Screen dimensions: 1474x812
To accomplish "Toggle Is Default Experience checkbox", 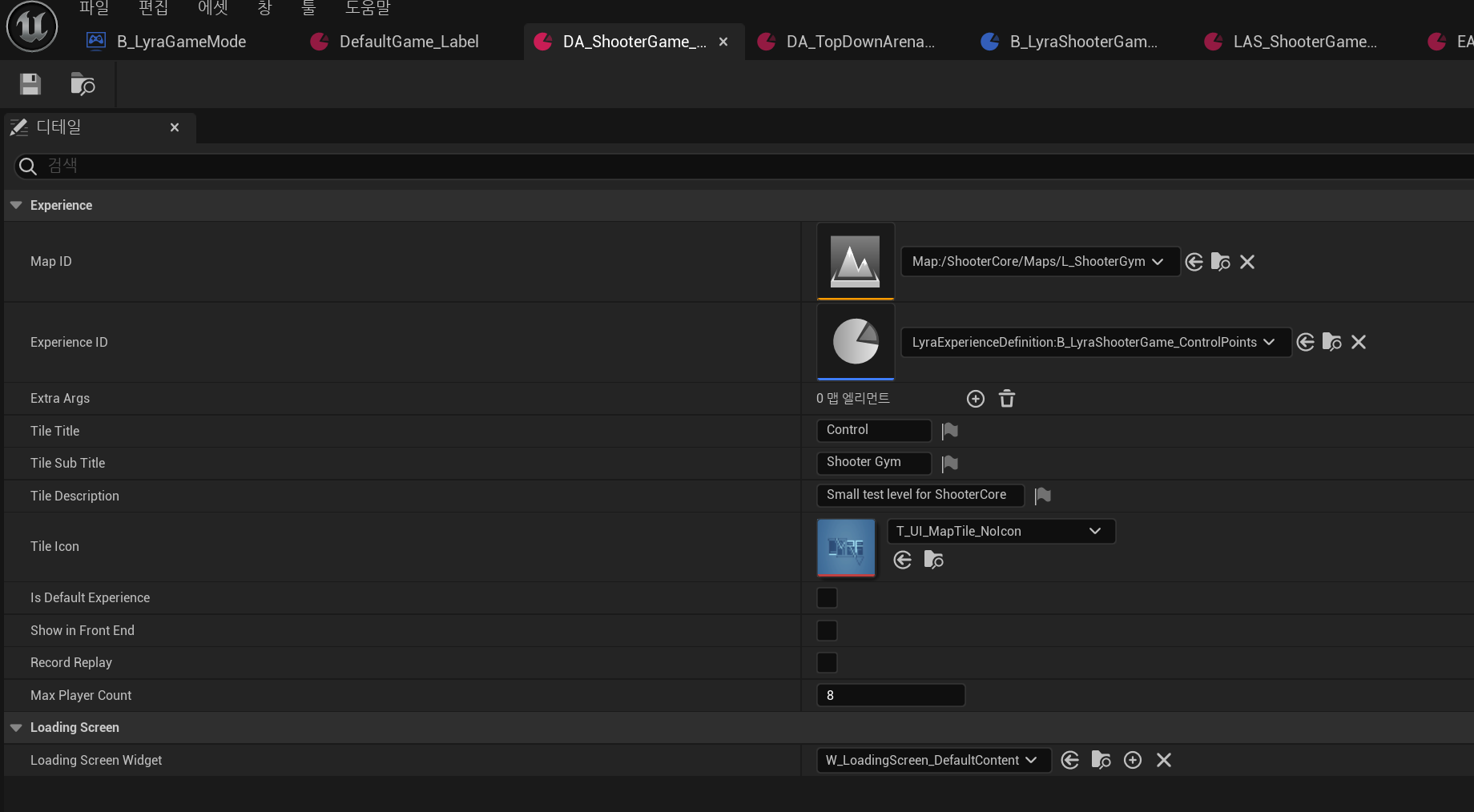I will pos(827,598).
